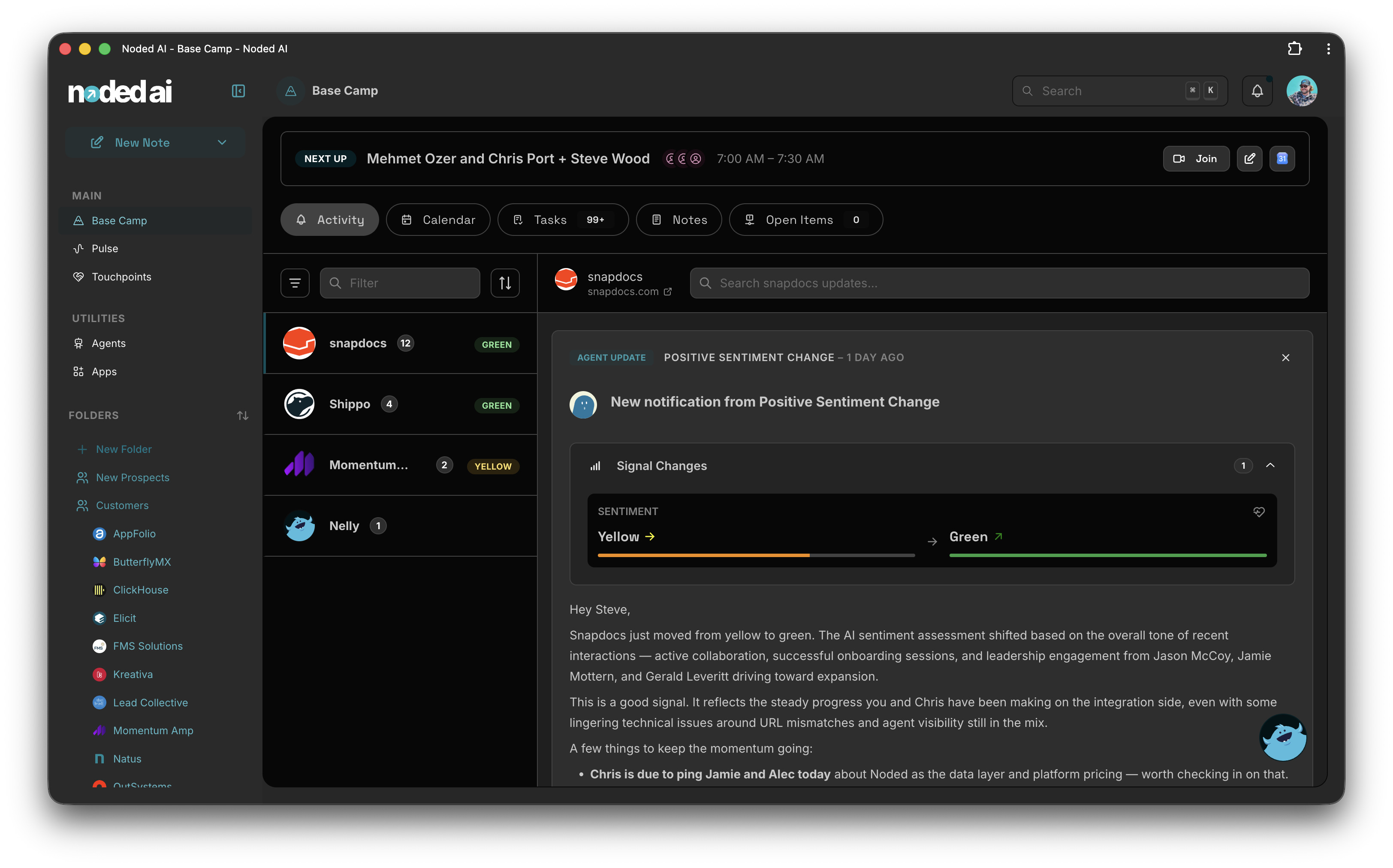Click the GREEN badge on Shippo
Viewport: 1393px width, 868px height.
(497, 405)
